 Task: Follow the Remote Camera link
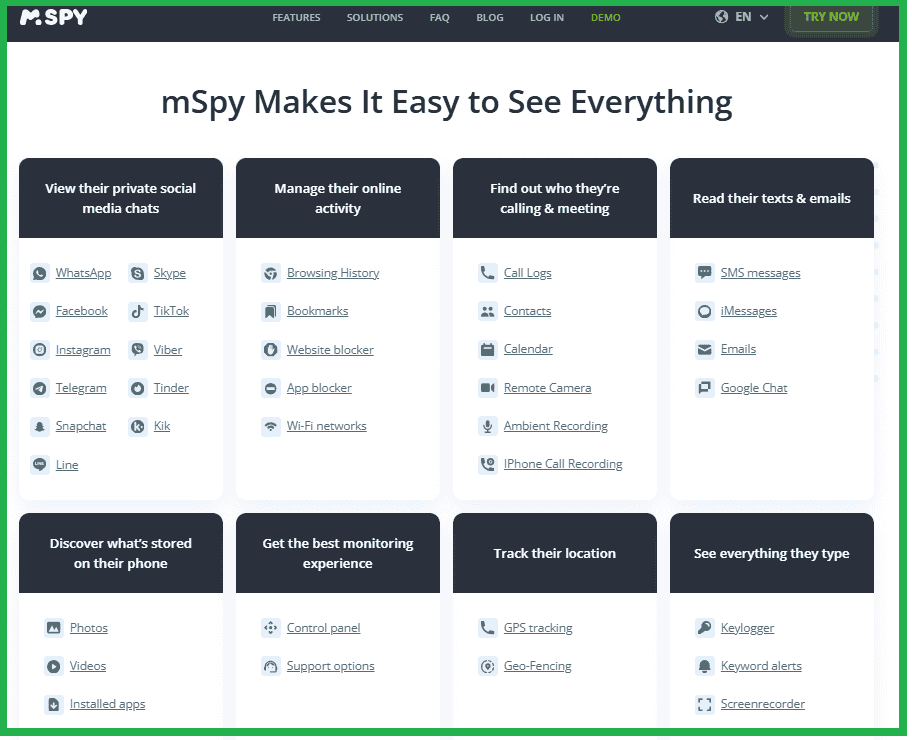[547, 388]
